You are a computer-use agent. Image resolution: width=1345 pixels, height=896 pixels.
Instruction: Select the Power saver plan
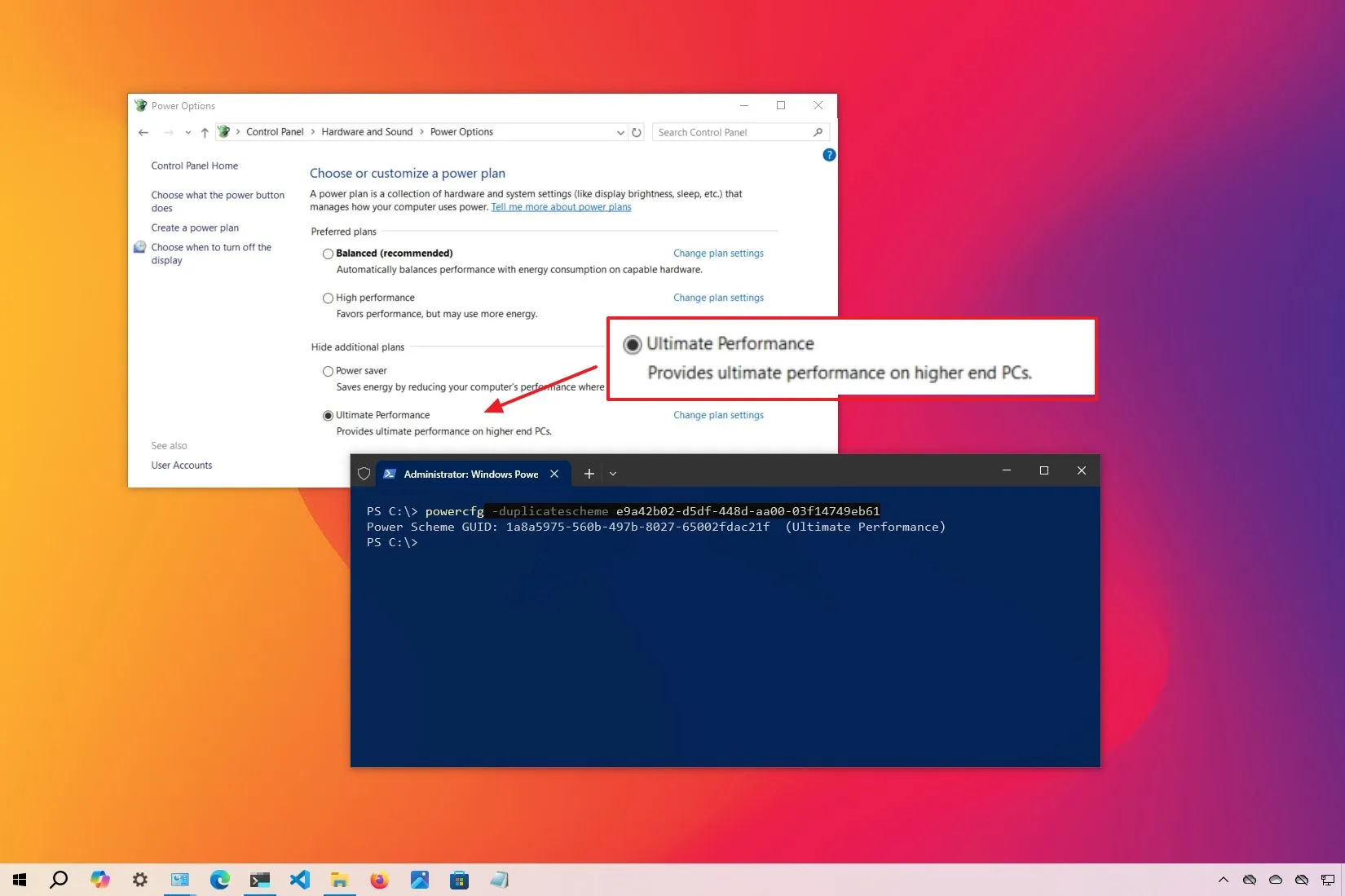[x=328, y=371]
